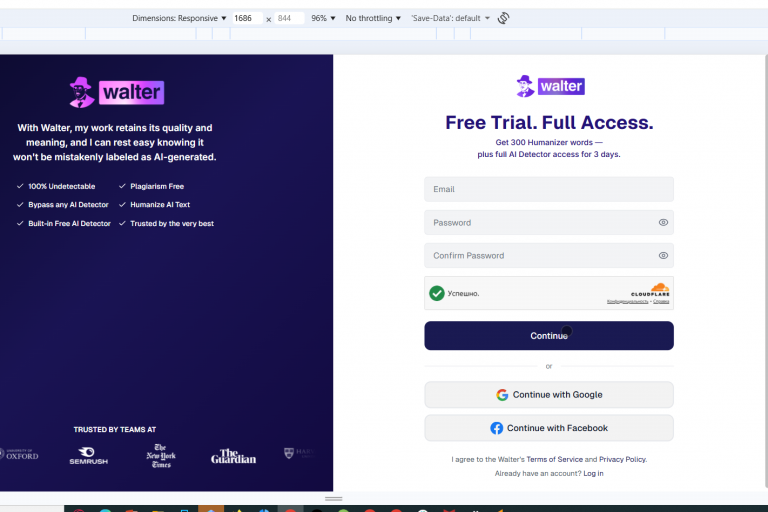Click the rotate device icon in toolbar
The image size is (768, 512).
click(504, 18)
